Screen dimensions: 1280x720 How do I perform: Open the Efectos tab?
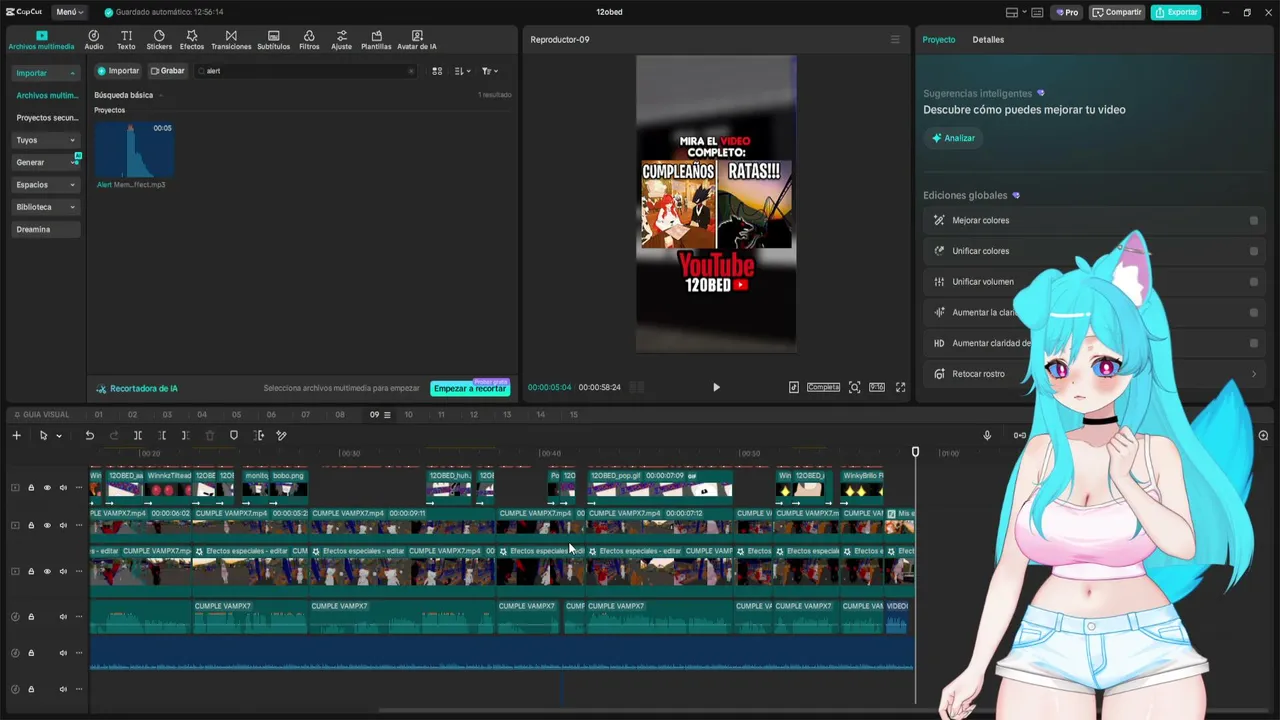coord(192,40)
